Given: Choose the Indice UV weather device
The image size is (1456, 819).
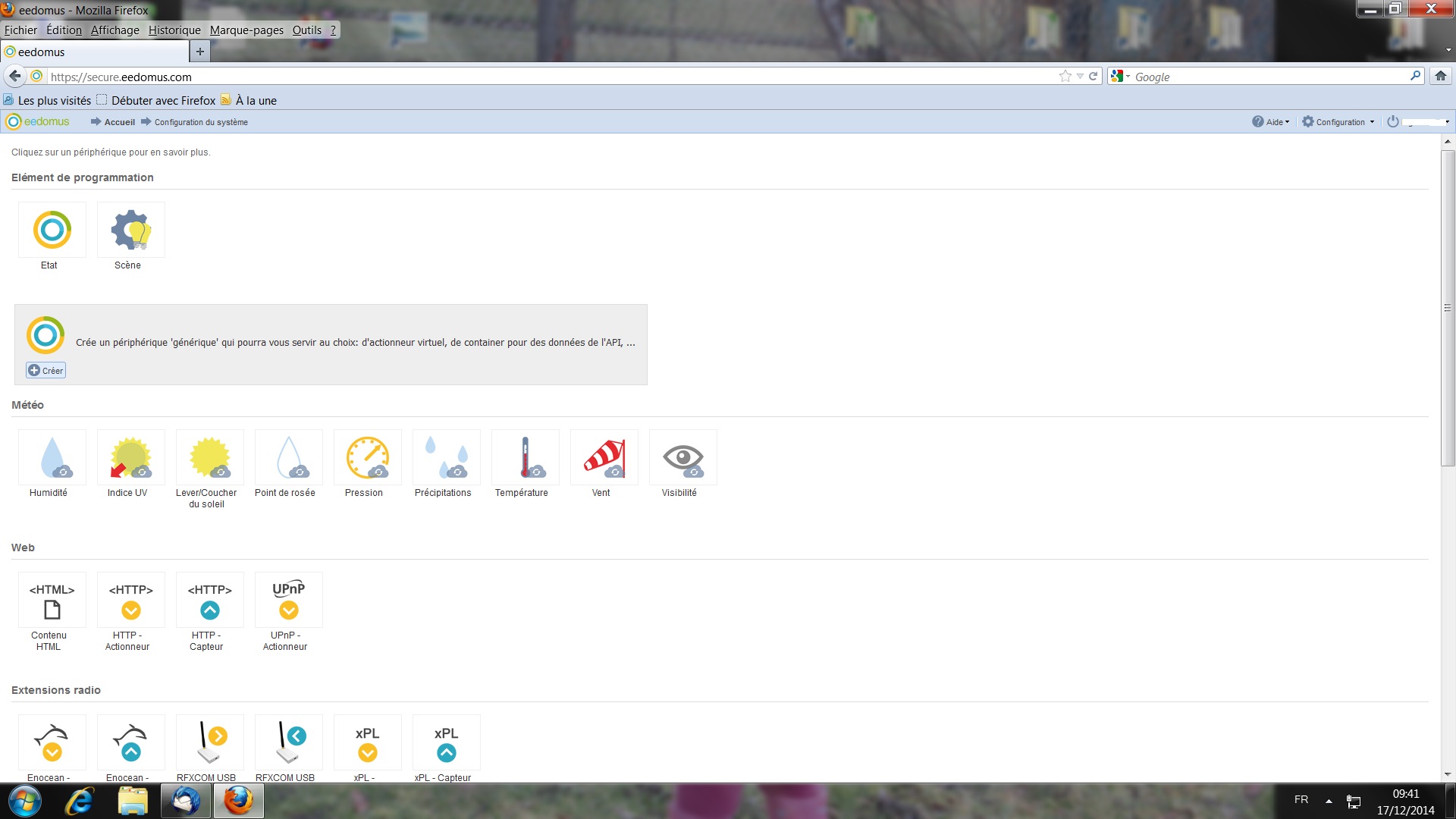Looking at the screenshot, I should tap(131, 457).
